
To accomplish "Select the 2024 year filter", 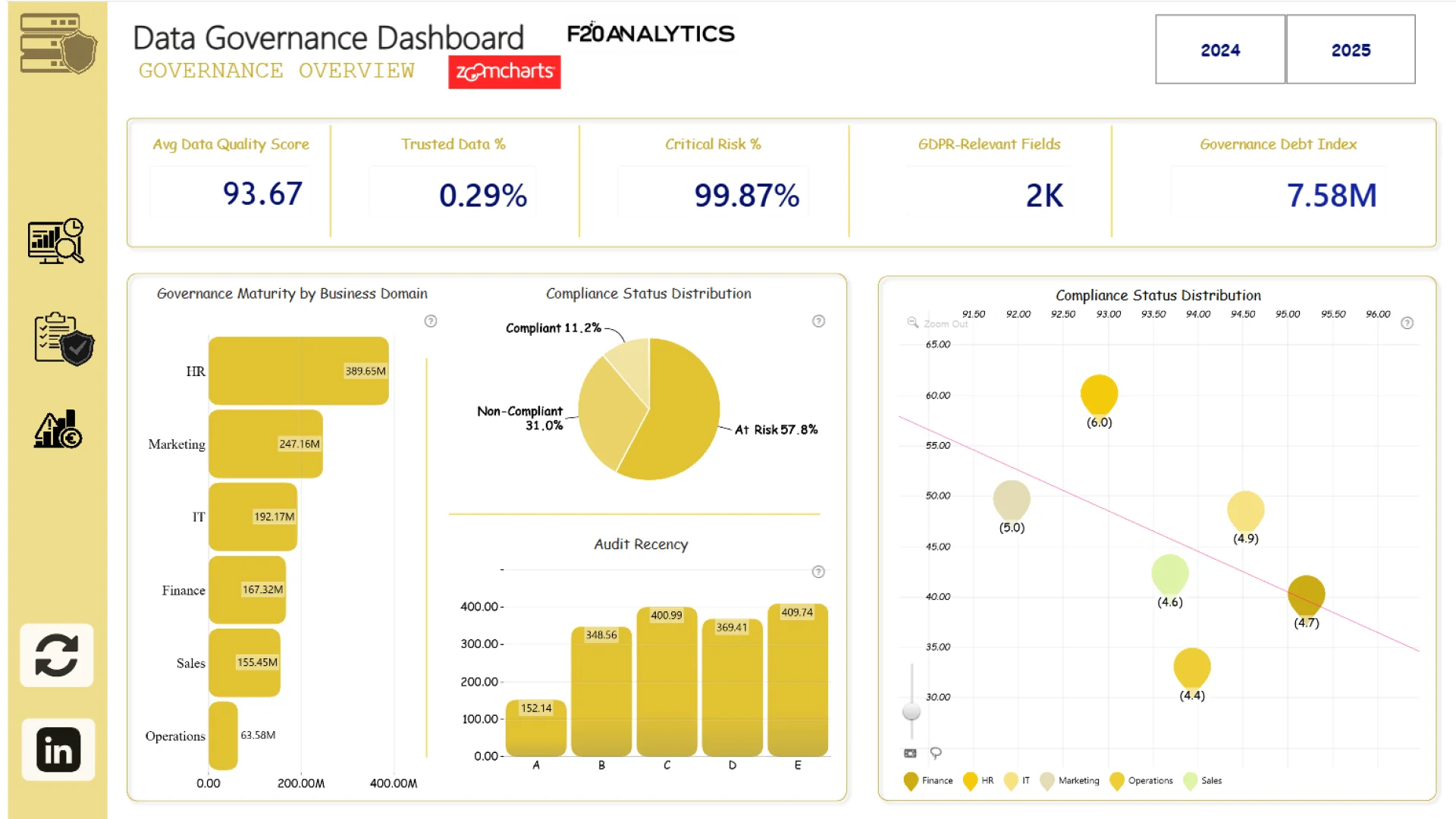I will tap(1219, 50).
